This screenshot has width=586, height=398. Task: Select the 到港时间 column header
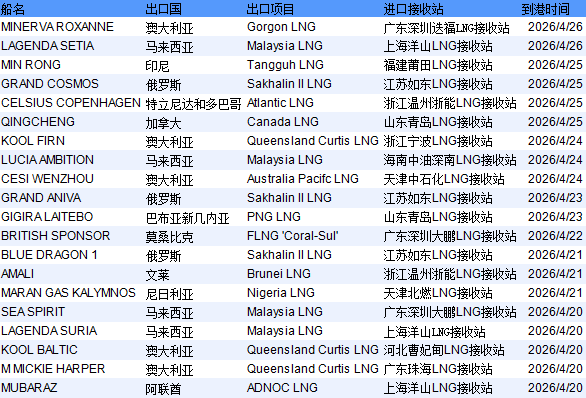(x=545, y=9)
